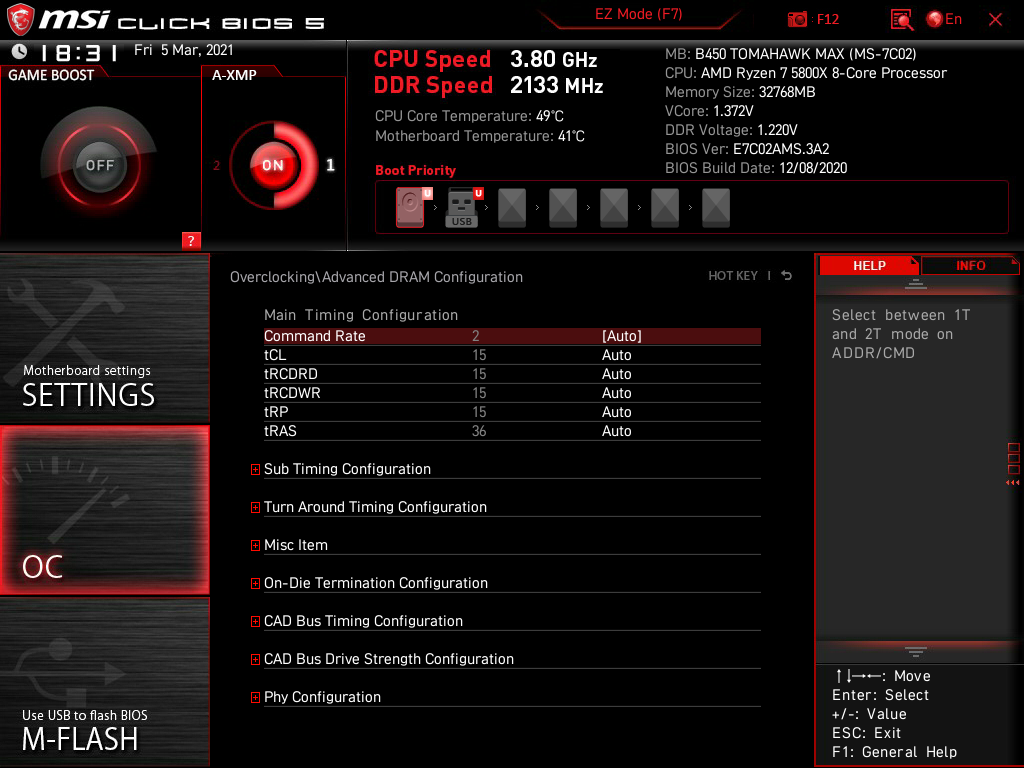The image size is (1024, 768).
Task: Click the tCL timing label
Action: [x=275, y=355]
